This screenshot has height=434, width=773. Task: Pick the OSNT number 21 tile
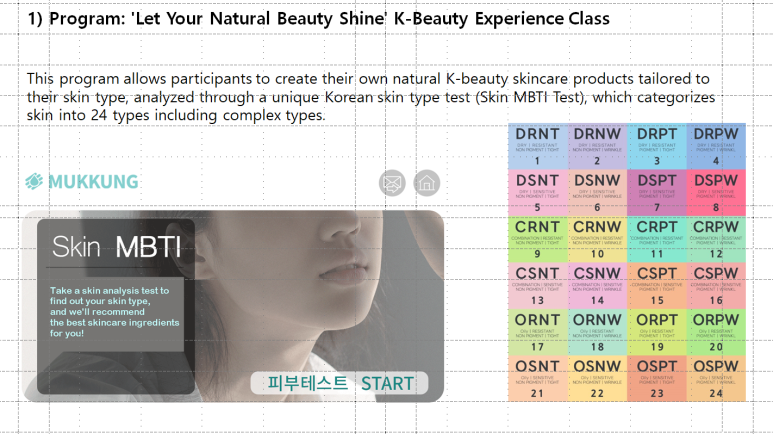pyautogui.click(x=537, y=379)
